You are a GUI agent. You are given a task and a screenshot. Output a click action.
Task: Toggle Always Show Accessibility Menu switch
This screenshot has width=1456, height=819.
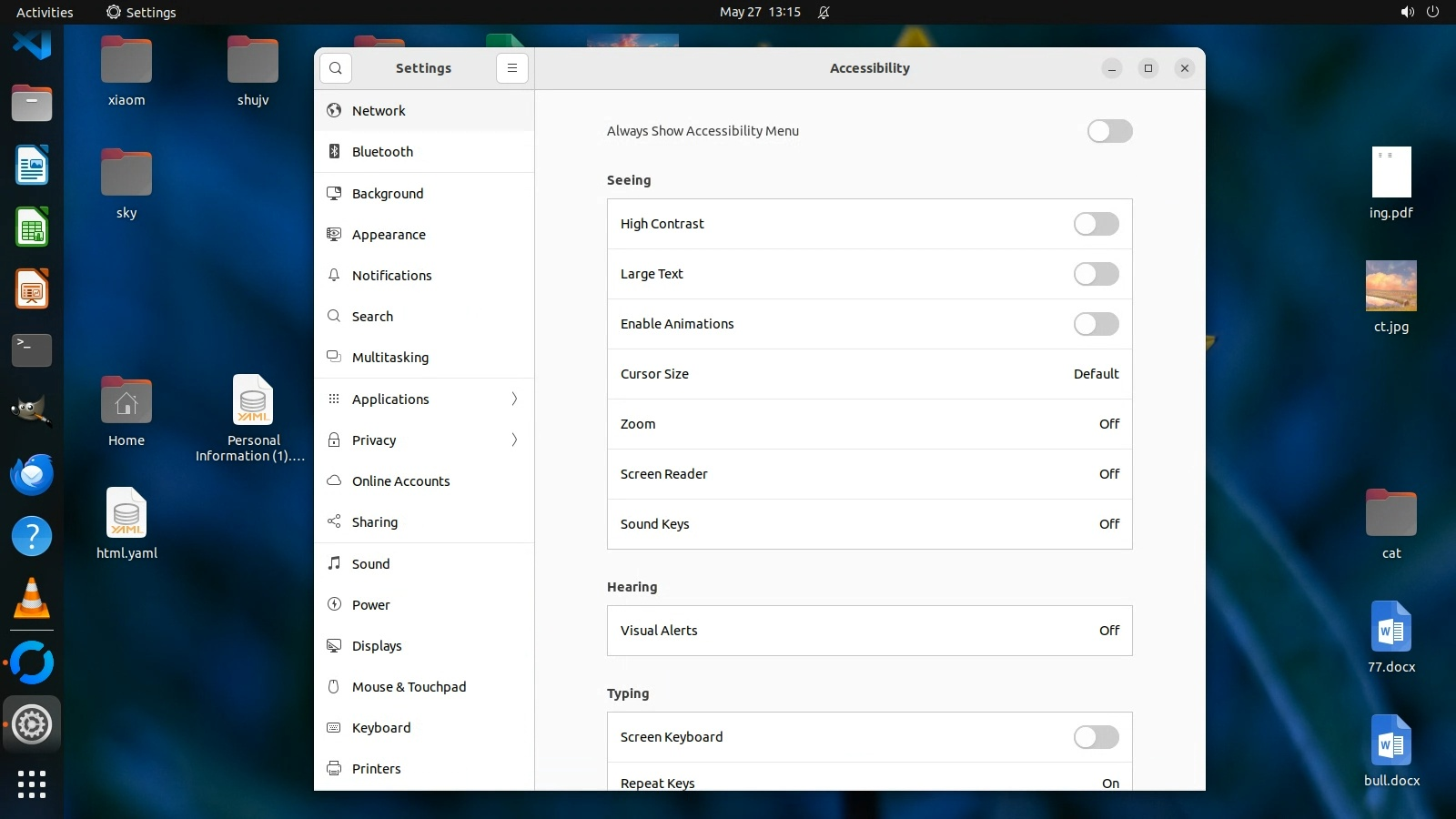tap(1109, 131)
